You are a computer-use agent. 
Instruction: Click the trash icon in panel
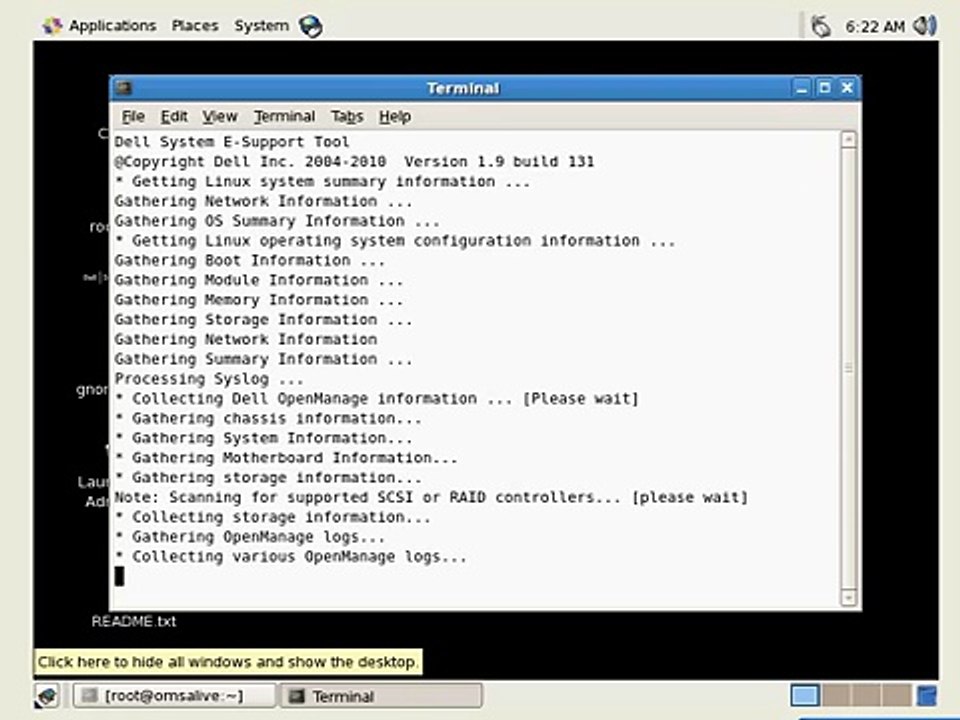pyautogui.click(x=927, y=696)
